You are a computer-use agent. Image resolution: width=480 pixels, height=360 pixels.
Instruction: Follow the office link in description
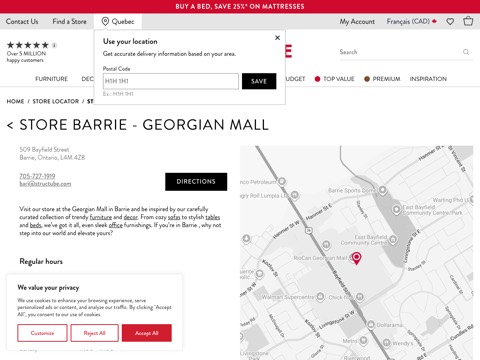point(116,225)
